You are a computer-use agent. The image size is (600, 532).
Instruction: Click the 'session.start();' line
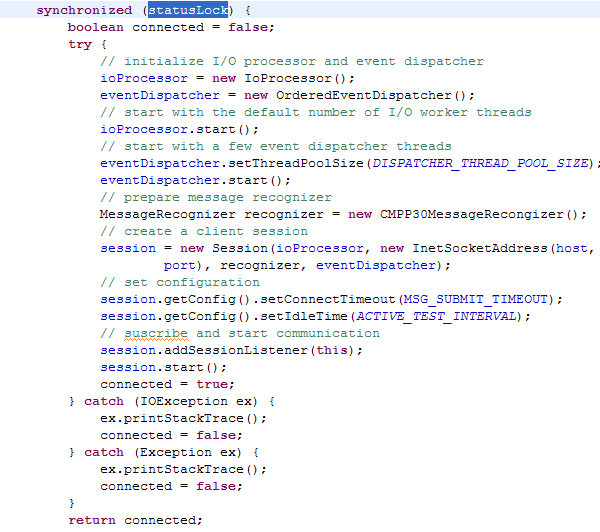(x=163, y=367)
